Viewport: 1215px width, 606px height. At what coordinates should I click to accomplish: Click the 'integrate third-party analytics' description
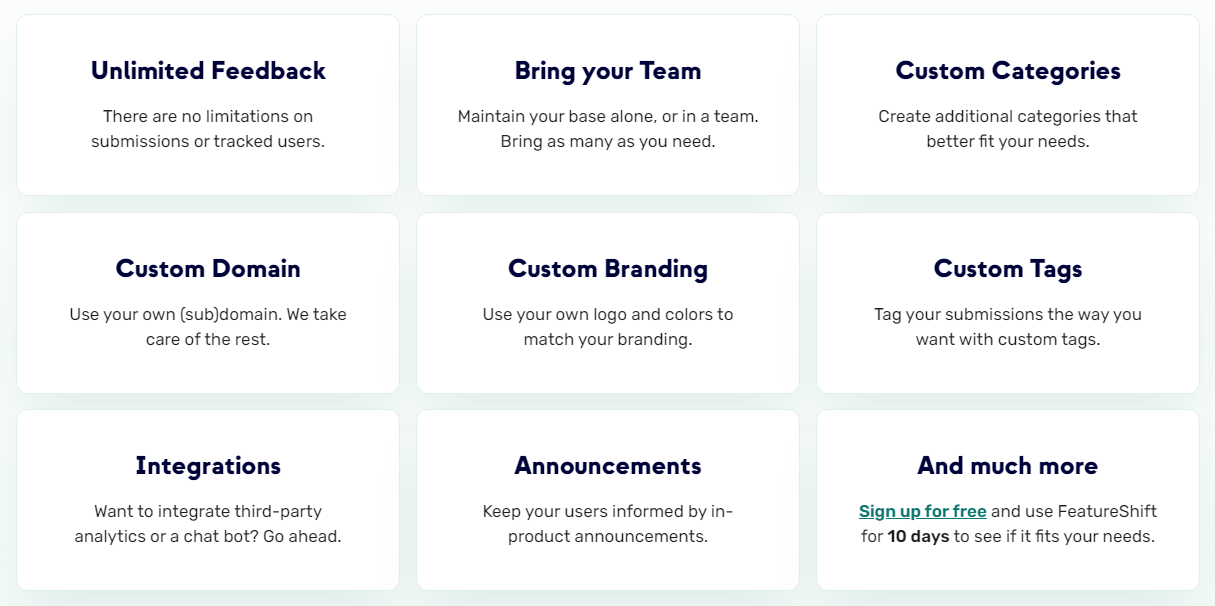tap(208, 524)
